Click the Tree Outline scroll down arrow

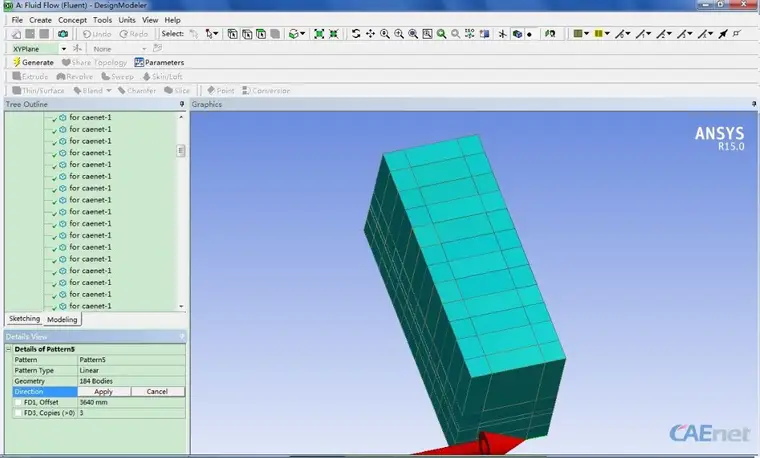coord(181,306)
